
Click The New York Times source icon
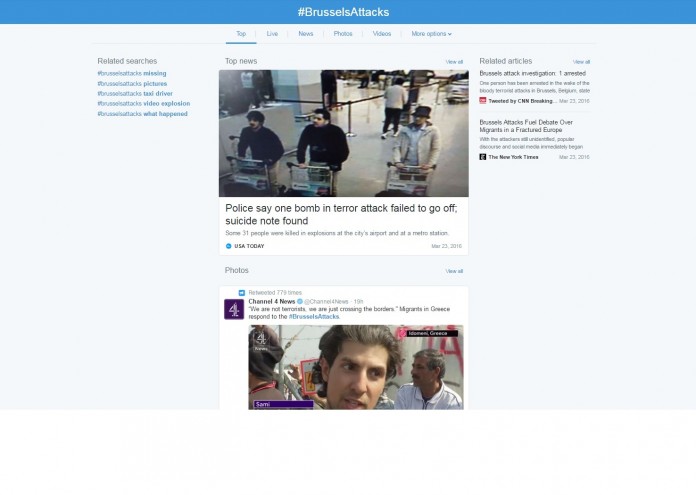[483, 157]
